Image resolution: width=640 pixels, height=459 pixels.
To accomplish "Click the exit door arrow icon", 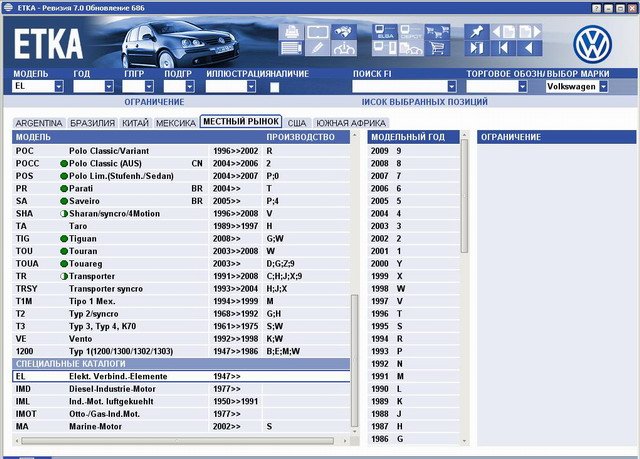I will pos(476,48).
